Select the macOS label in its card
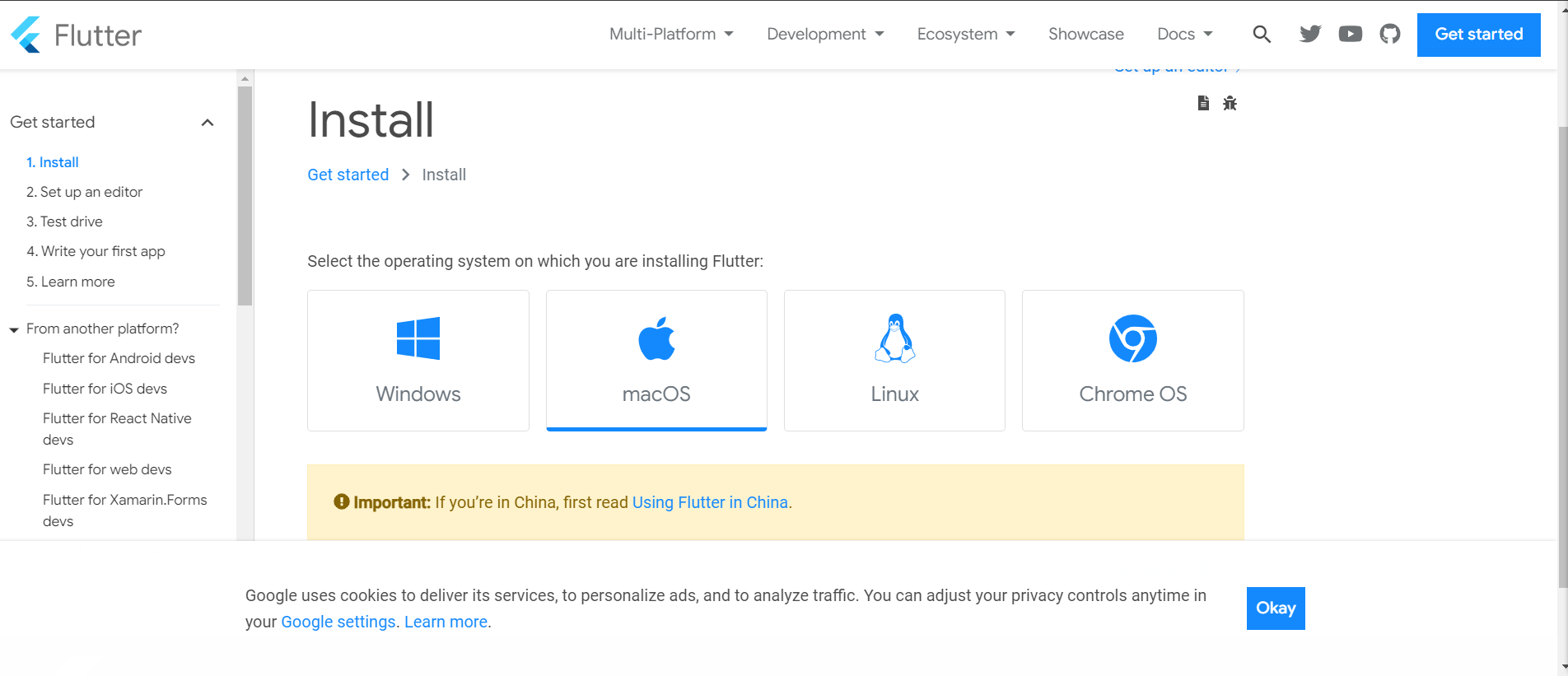Screen dimensions: 1568x676 point(656,394)
